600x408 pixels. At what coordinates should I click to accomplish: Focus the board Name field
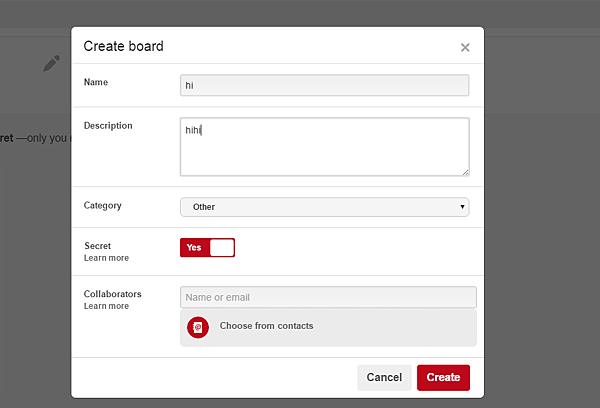point(324,86)
